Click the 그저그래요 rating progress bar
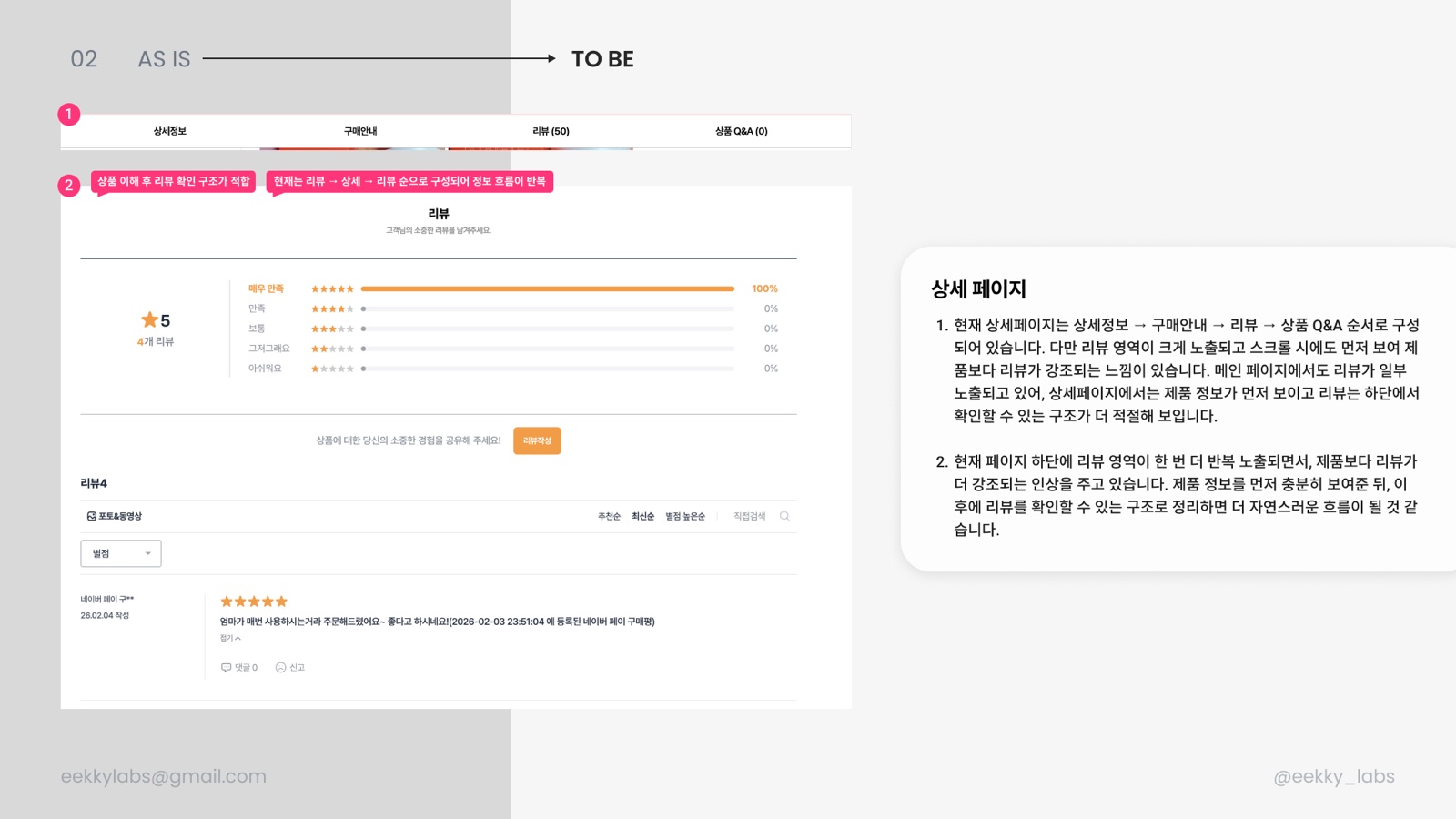1456x819 pixels. (x=547, y=349)
